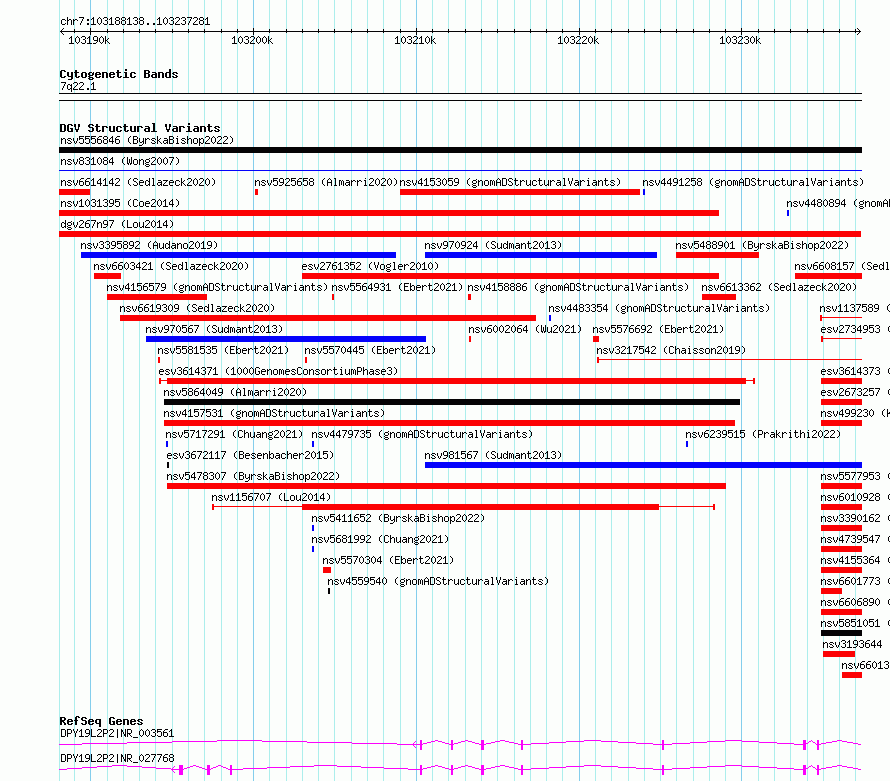Open nsv5570445 (Ebert2021) label

tap(370, 350)
